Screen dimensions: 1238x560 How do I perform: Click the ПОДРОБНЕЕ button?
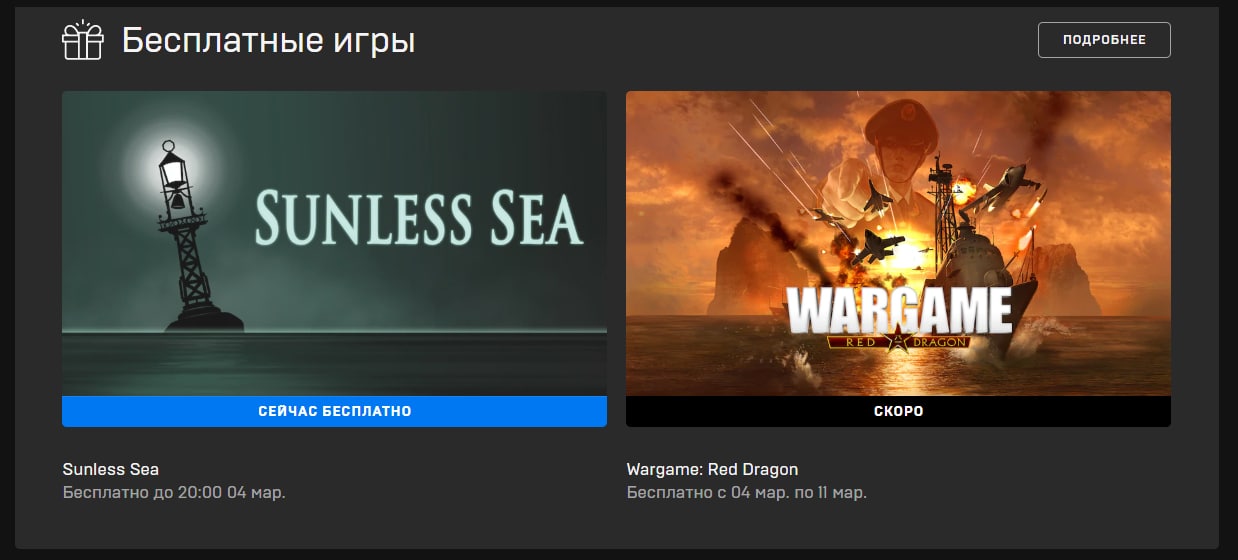coord(1104,40)
